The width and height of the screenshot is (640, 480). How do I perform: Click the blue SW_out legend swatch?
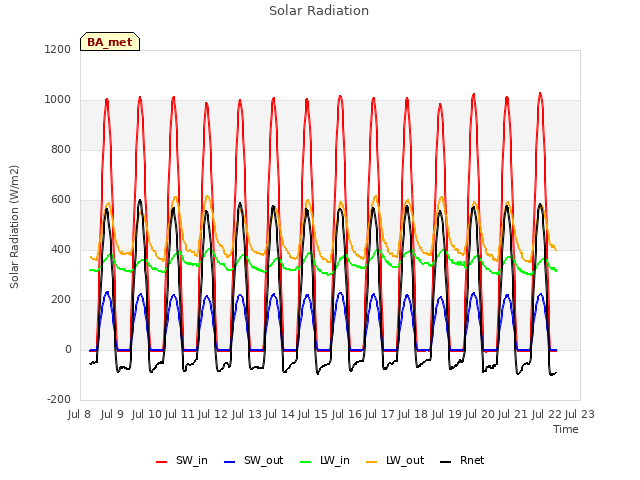coord(230,462)
